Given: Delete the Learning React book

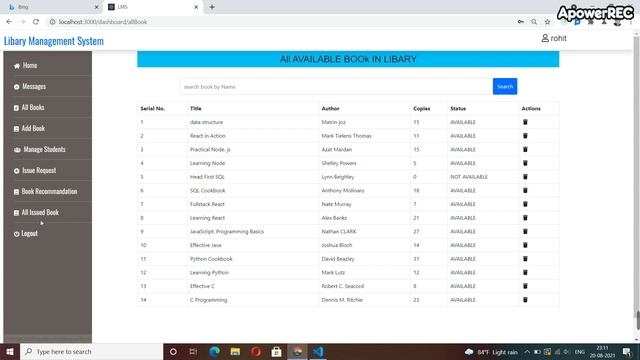Looking at the screenshot, I should [x=525, y=218].
